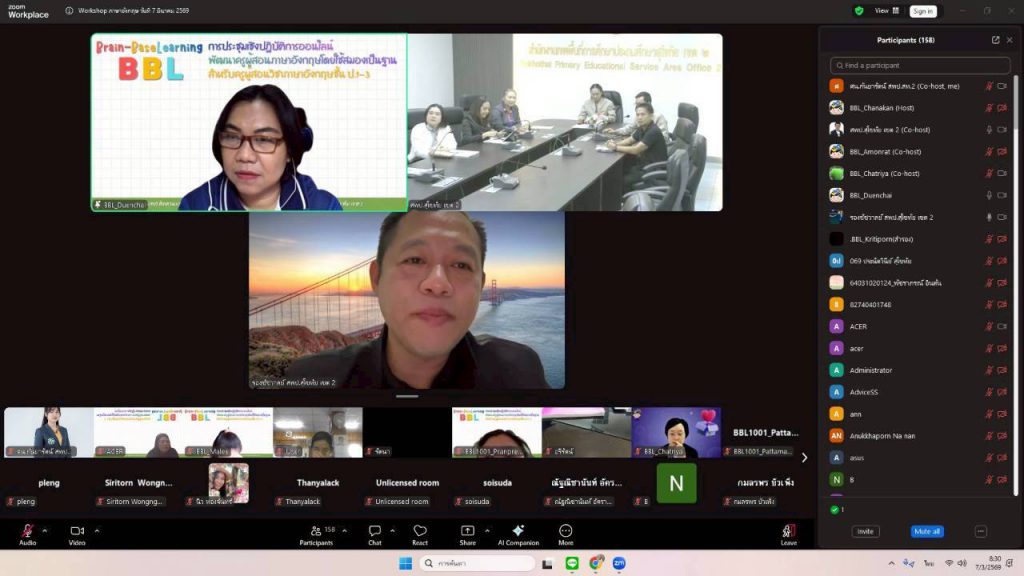
Task: Click the Invite button in Participants panel
Action: (865, 531)
